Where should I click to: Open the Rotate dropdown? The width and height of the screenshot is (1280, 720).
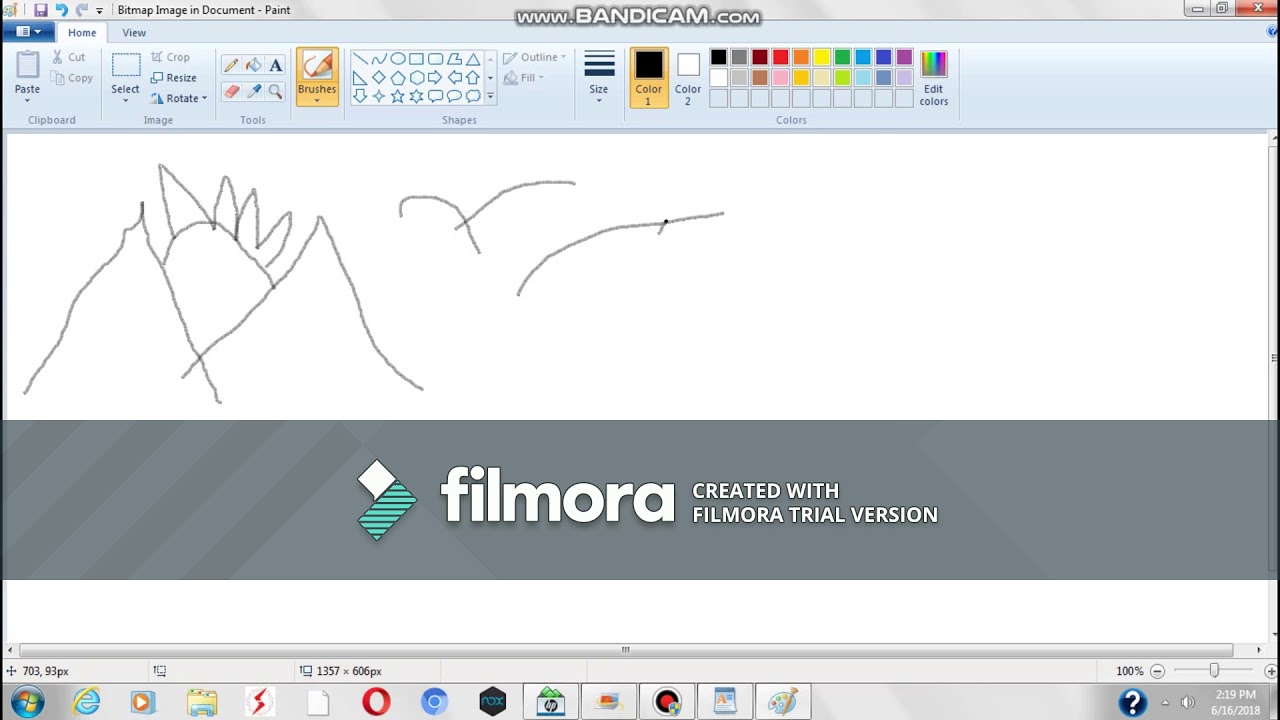(x=179, y=98)
